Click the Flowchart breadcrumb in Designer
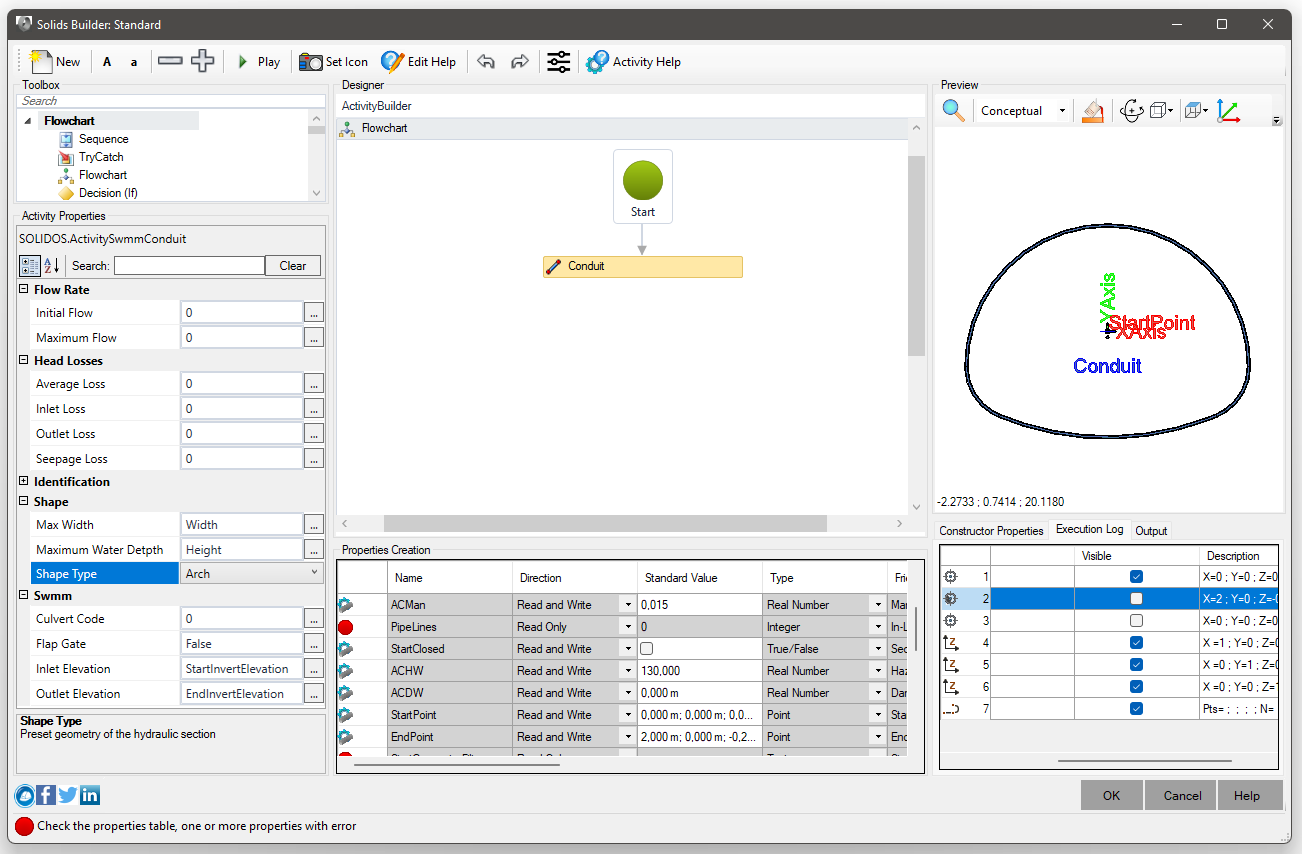 click(384, 129)
